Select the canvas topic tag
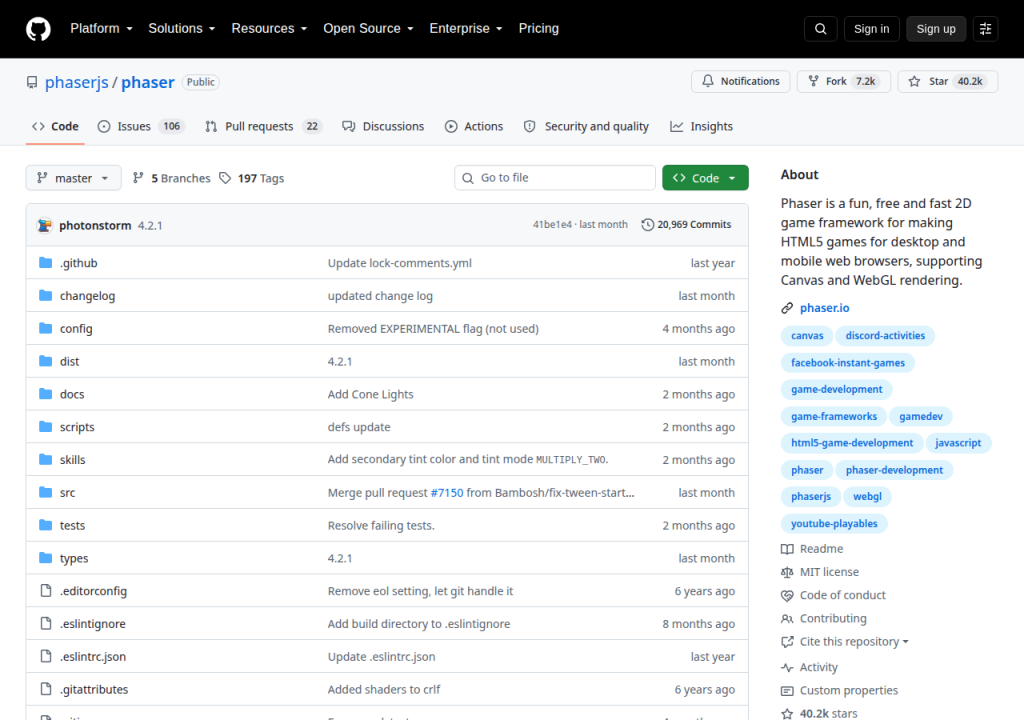 (x=807, y=336)
